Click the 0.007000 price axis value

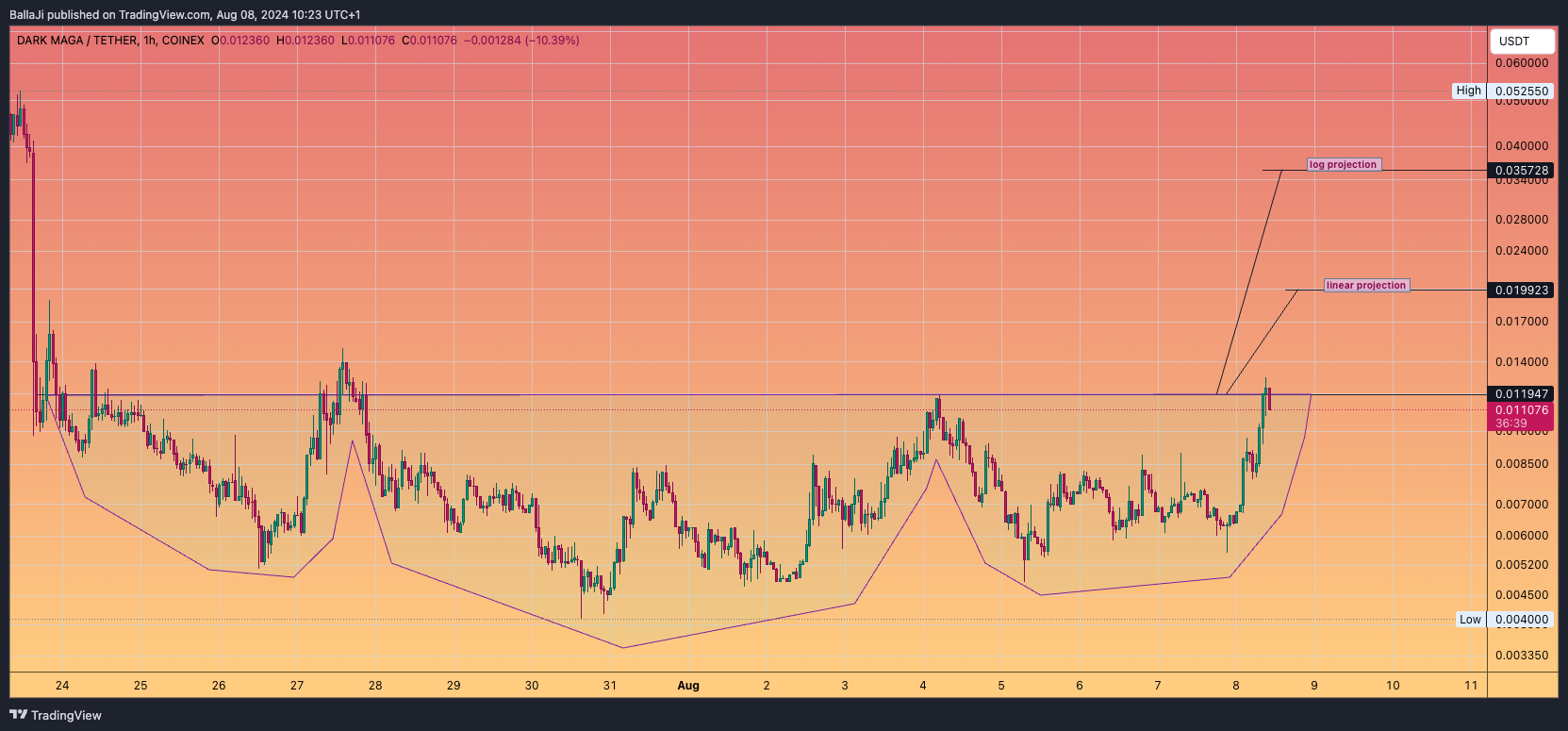click(1522, 505)
